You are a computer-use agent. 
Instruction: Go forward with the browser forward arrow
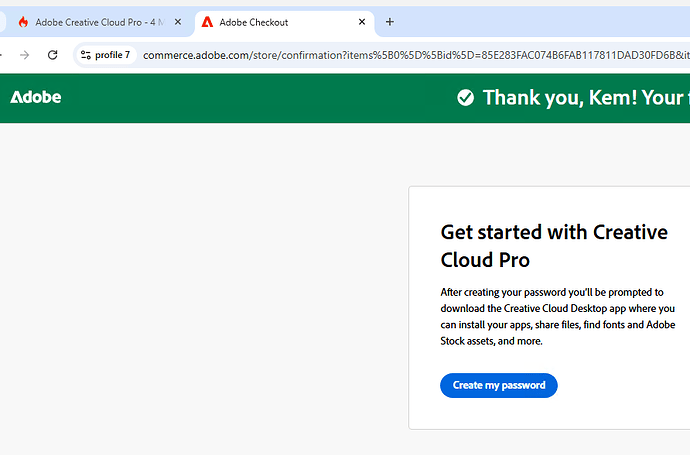point(25,55)
